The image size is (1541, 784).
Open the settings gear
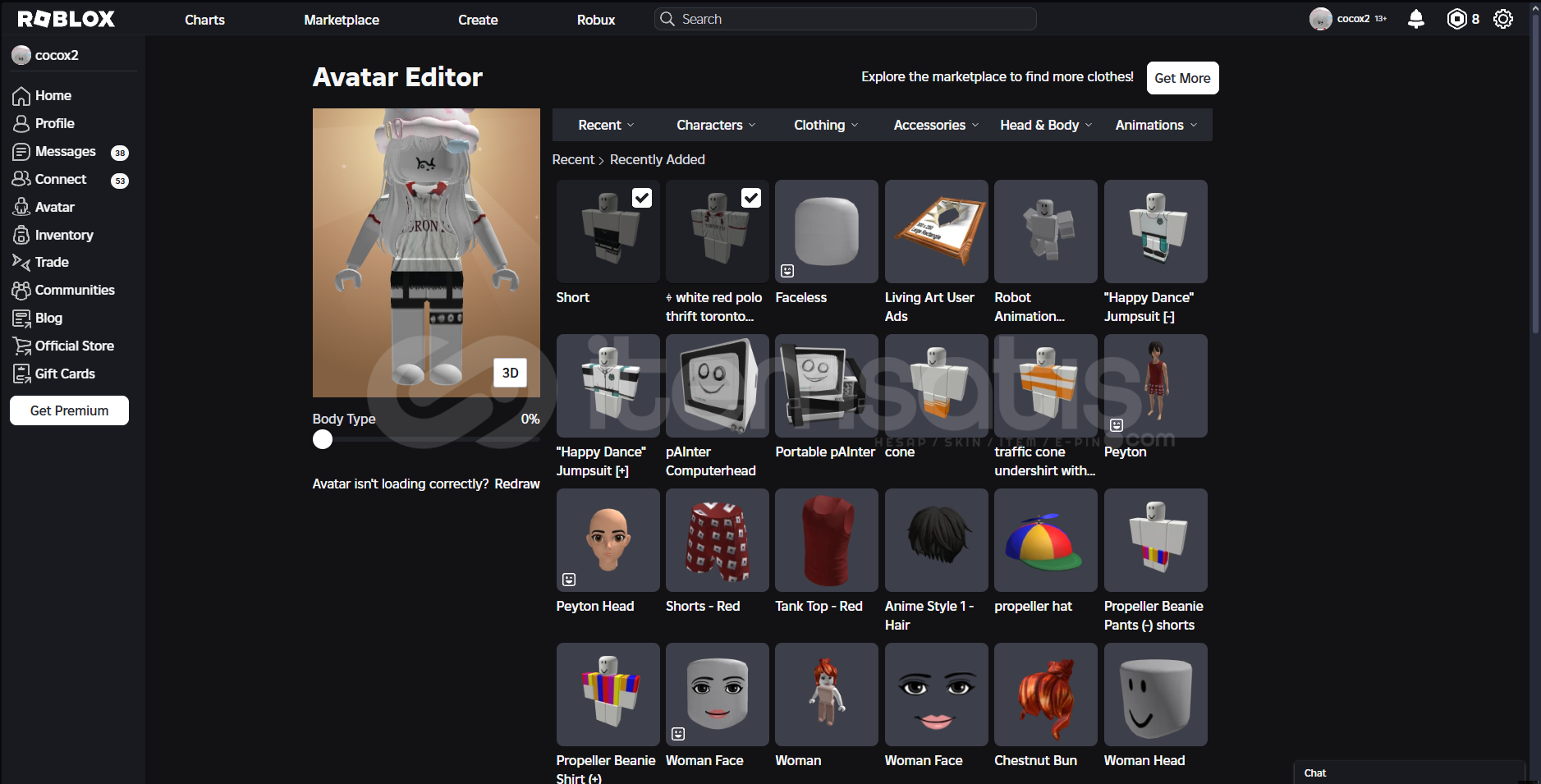tap(1503, 19)
